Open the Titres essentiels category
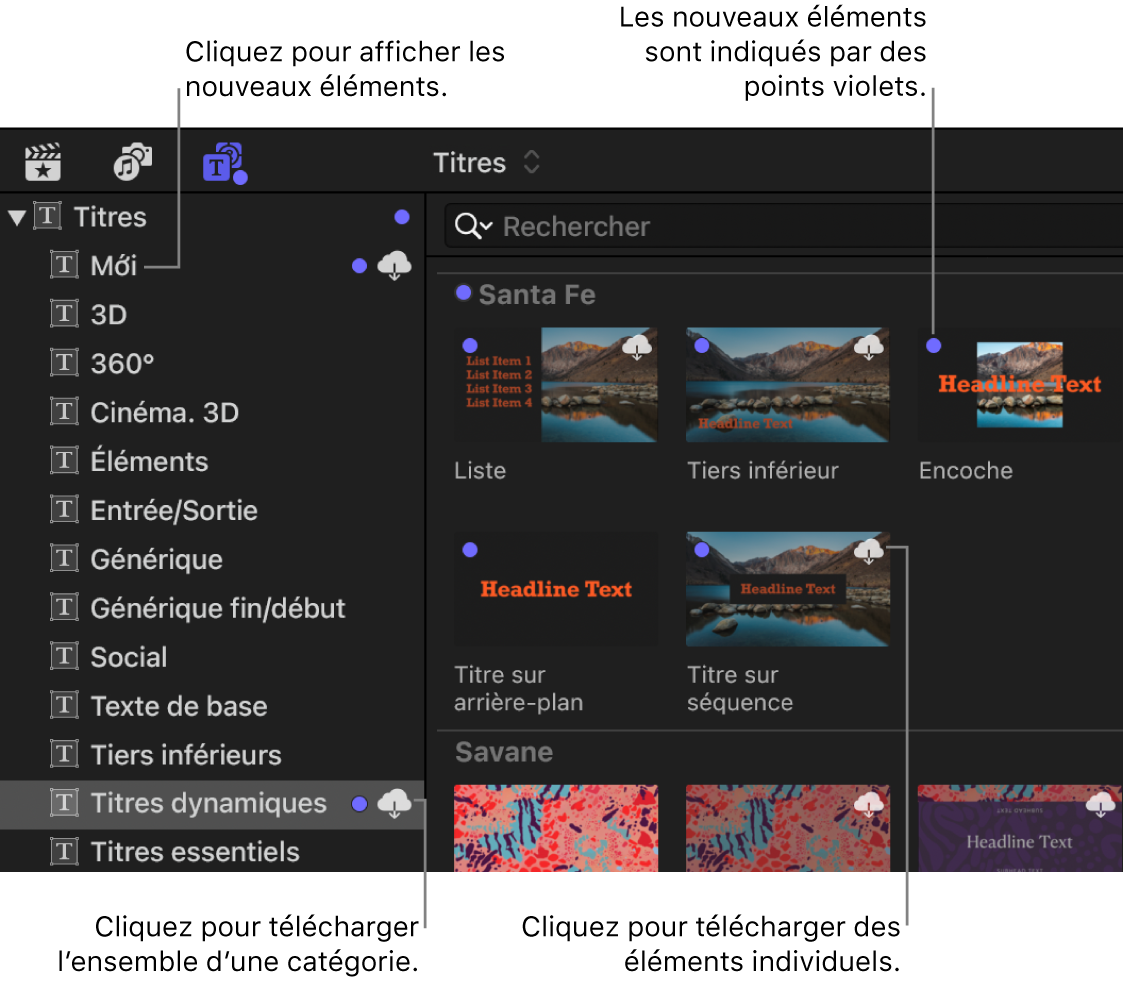1123x982 pixels. [194, 852]
